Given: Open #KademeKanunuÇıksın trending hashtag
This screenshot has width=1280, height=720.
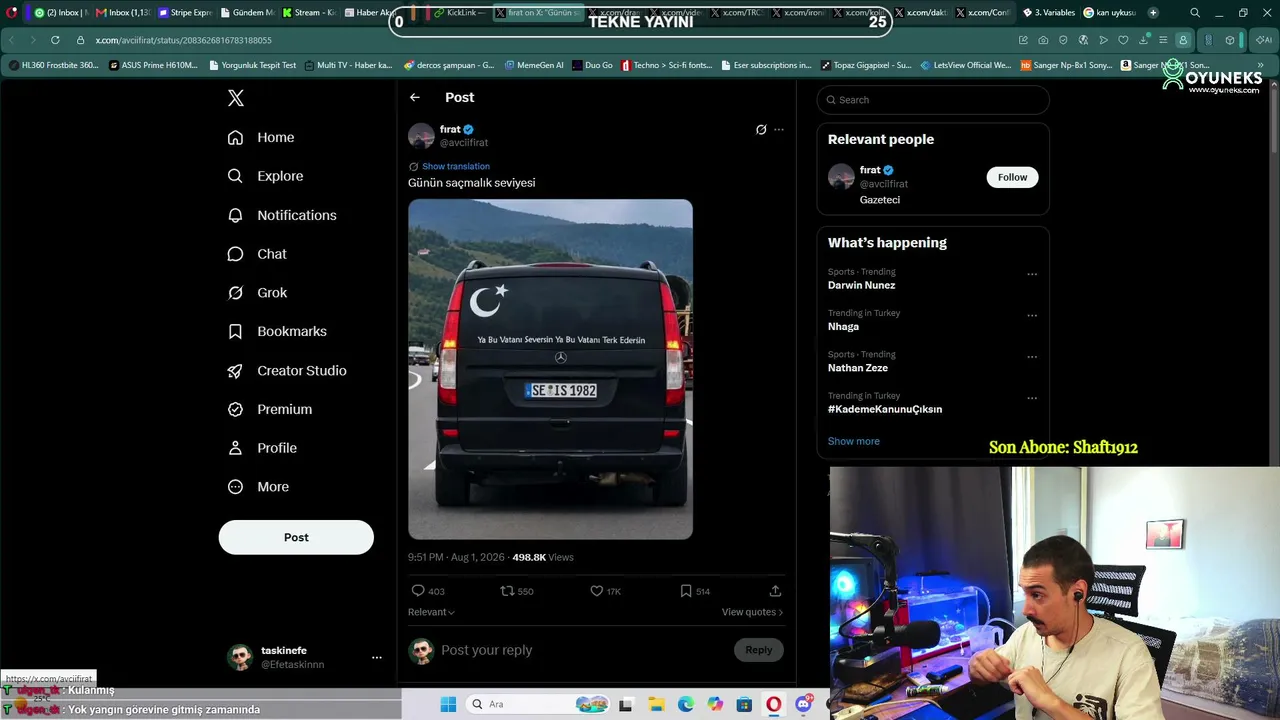Looking at the screenshot, I should click(x=885, y=409).
